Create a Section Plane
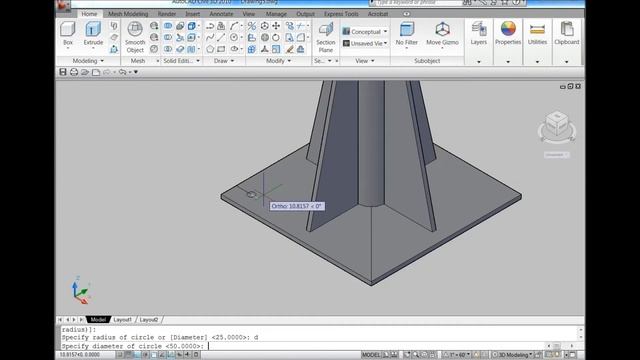The width and height of the screenshot is (640, 360). (326, 37)
